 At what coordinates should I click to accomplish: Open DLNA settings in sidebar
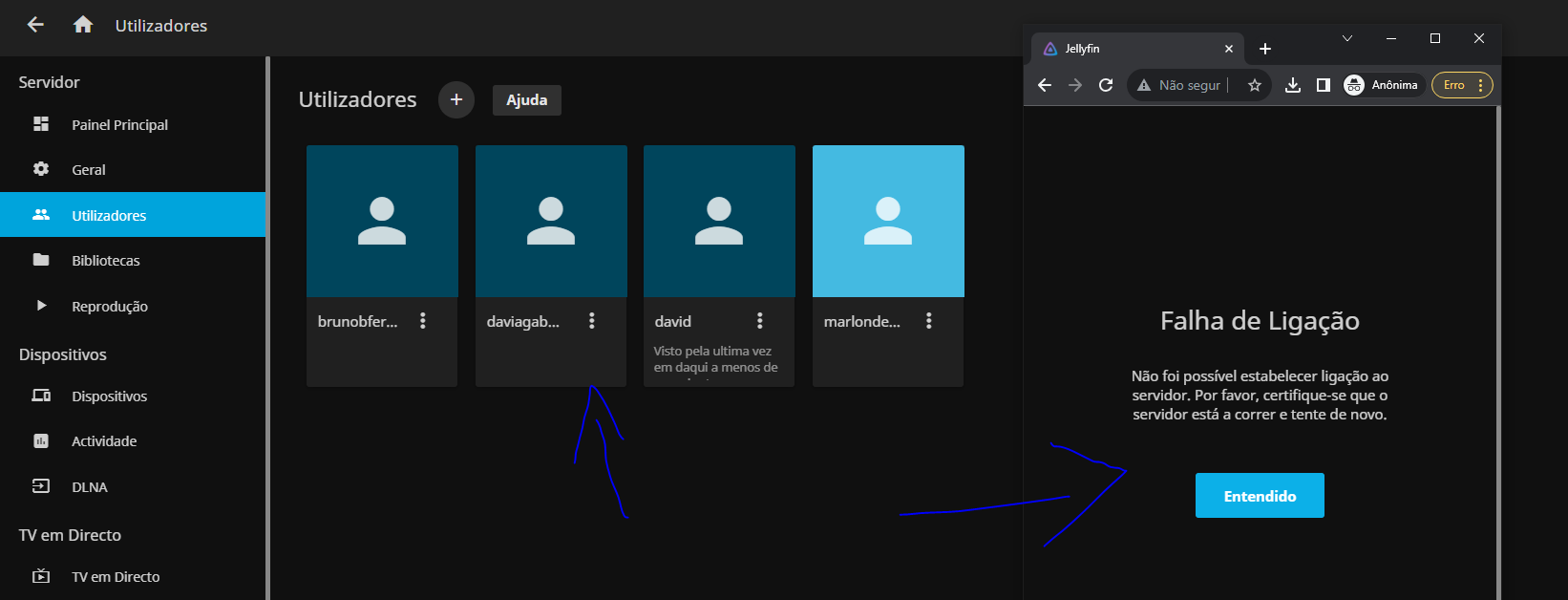[90, 487]
